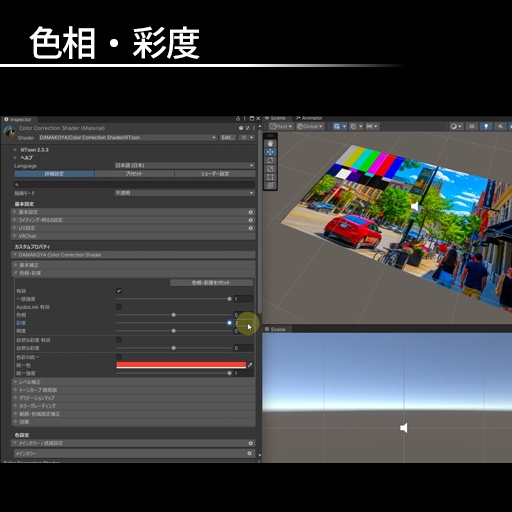Screen dimensions: 512x512
Task: Select the Rotate tool in Scene toolbar
Action: pyautogui.click(x=270, y=160)
